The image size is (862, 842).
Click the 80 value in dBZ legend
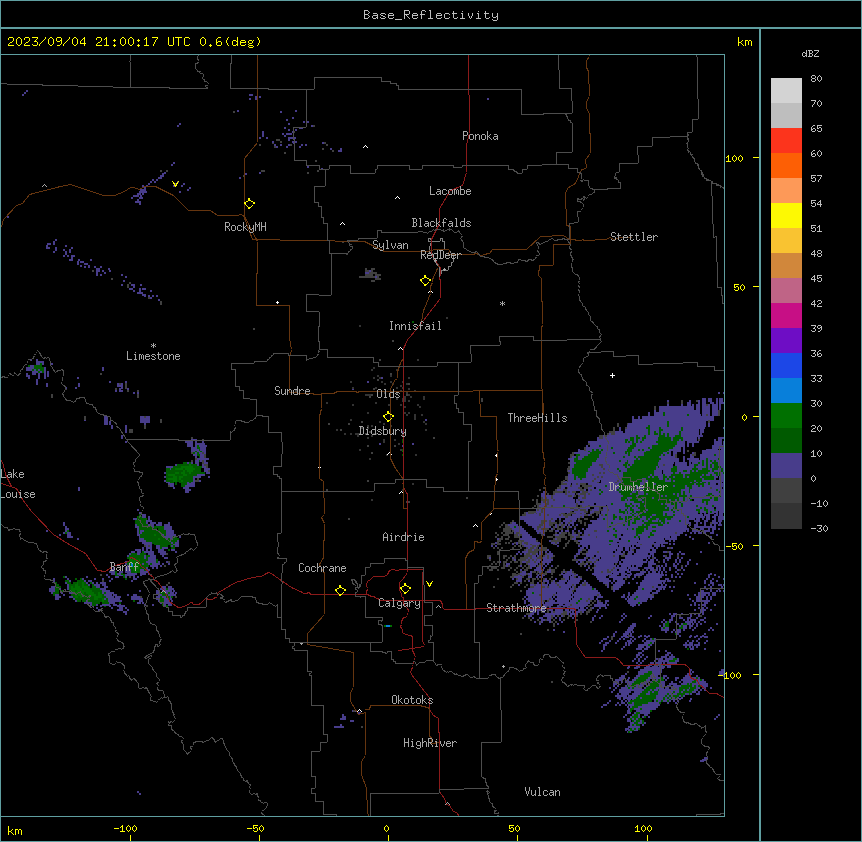[816, 79]
